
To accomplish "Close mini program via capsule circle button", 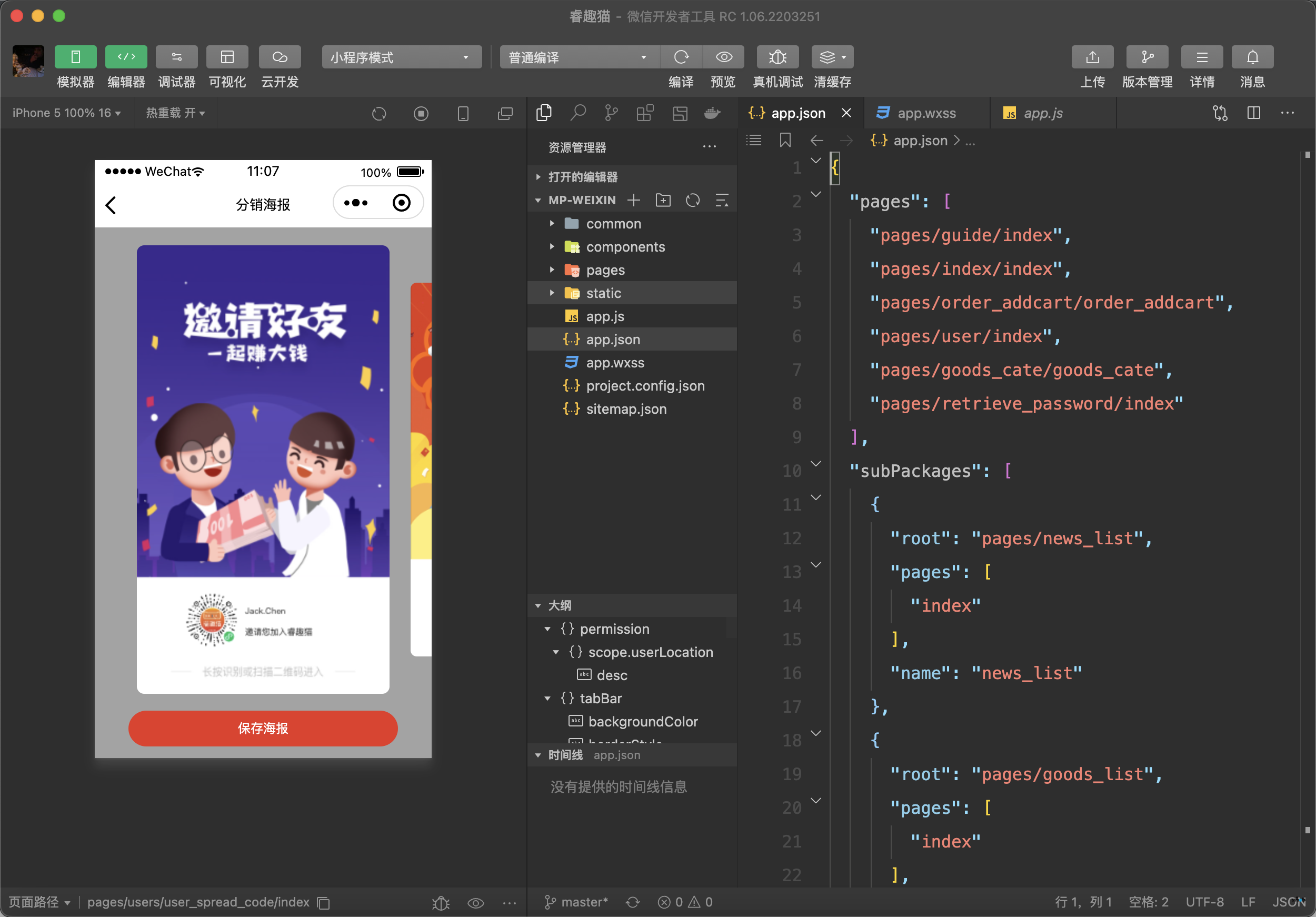I will (x=401, y=203).
